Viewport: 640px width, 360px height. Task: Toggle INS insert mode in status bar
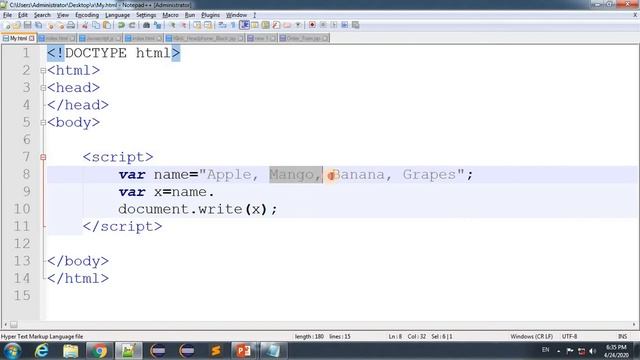click(x=622, y=336)
